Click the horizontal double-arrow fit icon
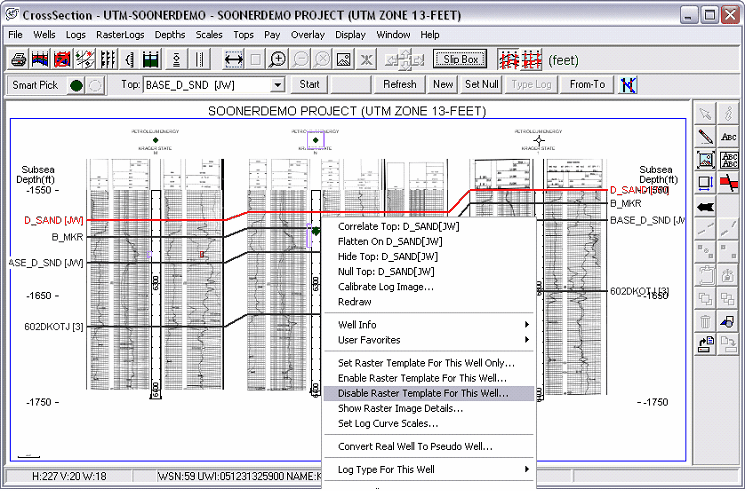Image resolution: width=747 pixels, height=491 pixels. pos(235,59)
